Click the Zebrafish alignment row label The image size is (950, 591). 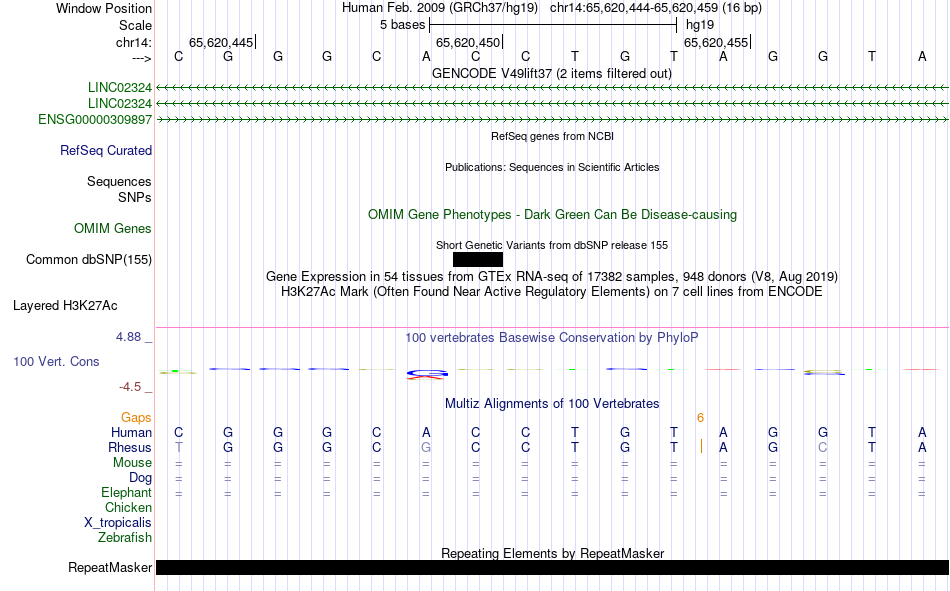click(125, 538)
